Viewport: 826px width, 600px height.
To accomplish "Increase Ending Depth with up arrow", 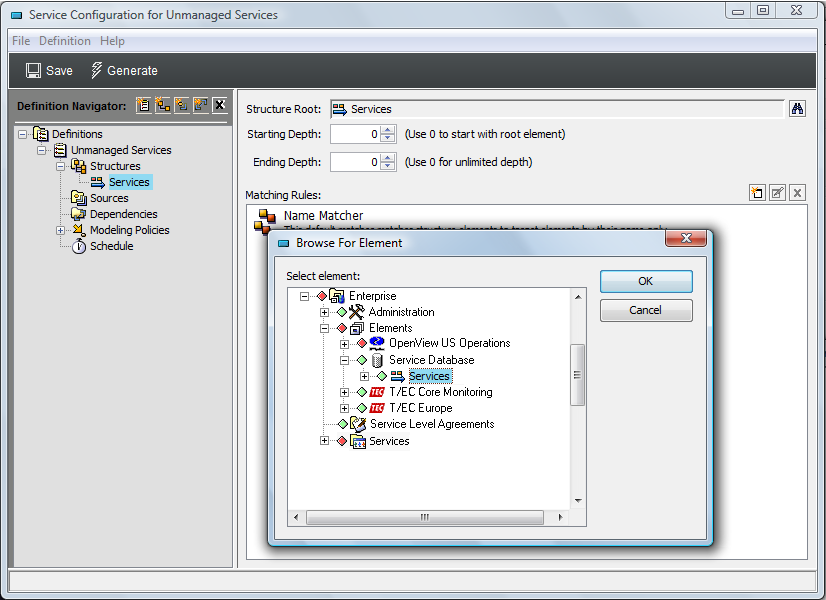I will (x=388, y=158).
